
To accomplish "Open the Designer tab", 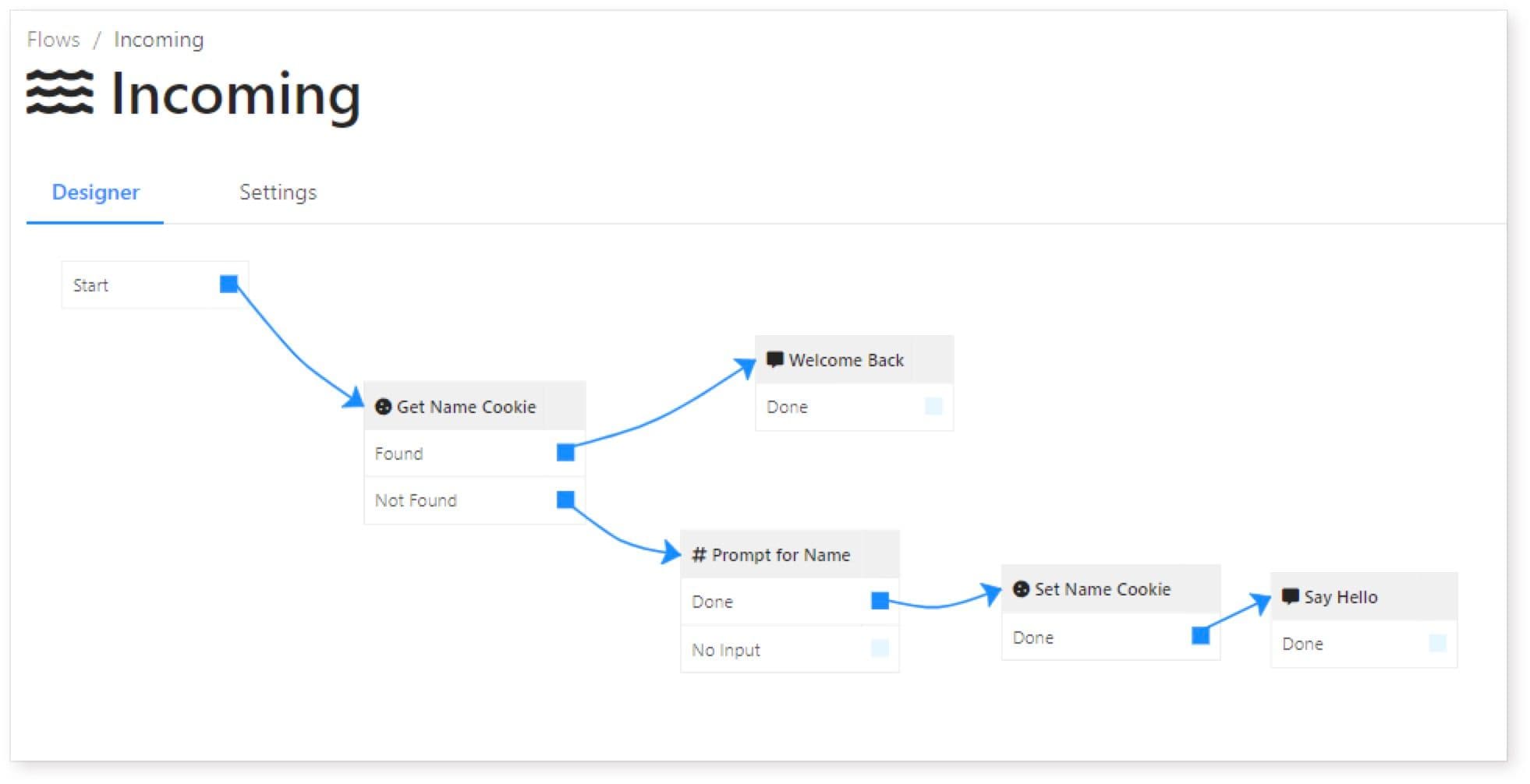I will [x=95, y=192].
